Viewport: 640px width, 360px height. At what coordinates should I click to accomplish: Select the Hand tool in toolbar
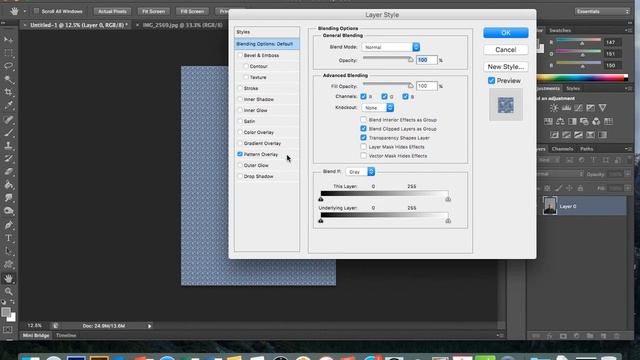pyautogui.click(x=8, y=279)
